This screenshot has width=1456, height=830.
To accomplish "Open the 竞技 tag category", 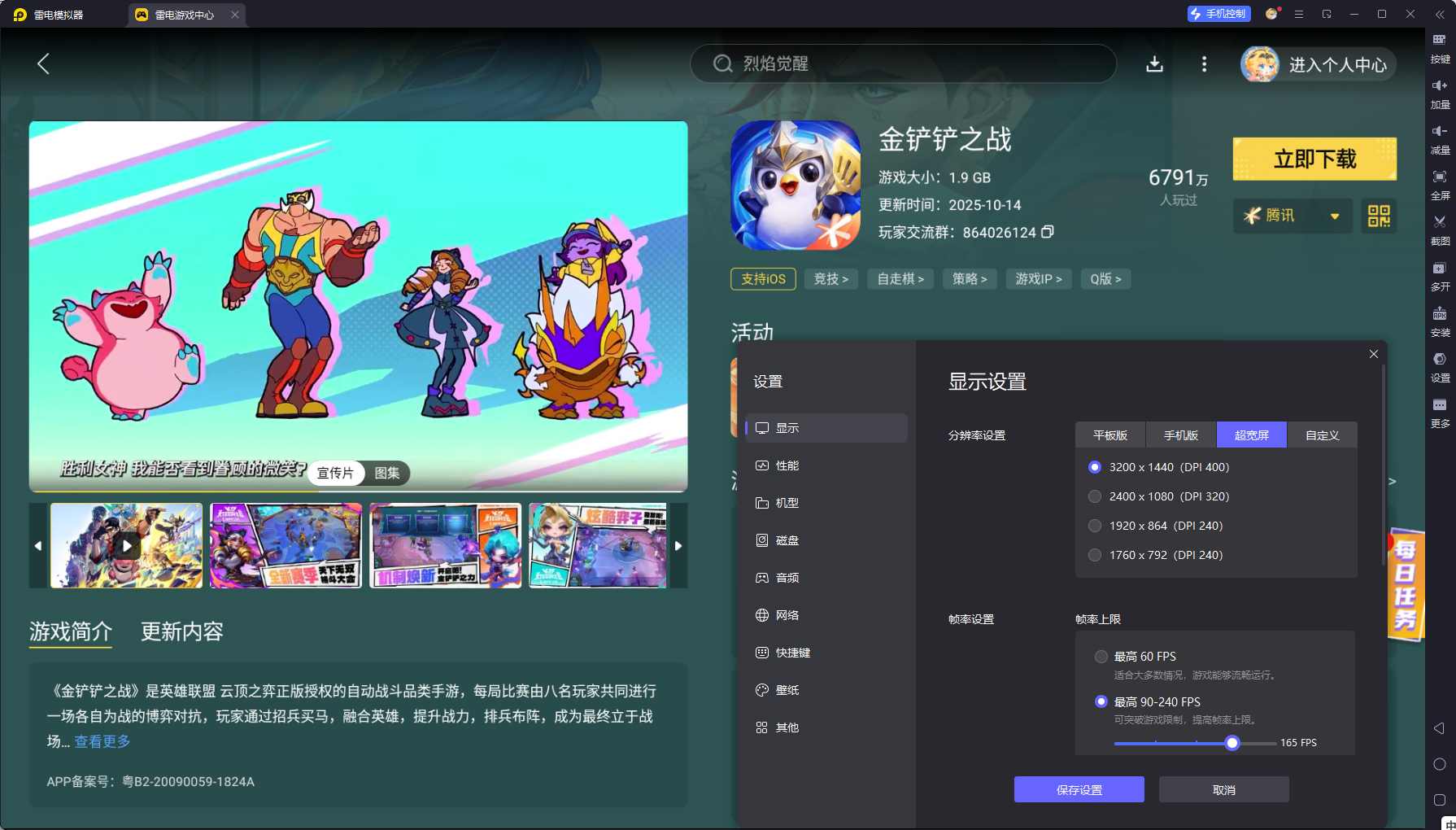I will (x=831, y=279).
